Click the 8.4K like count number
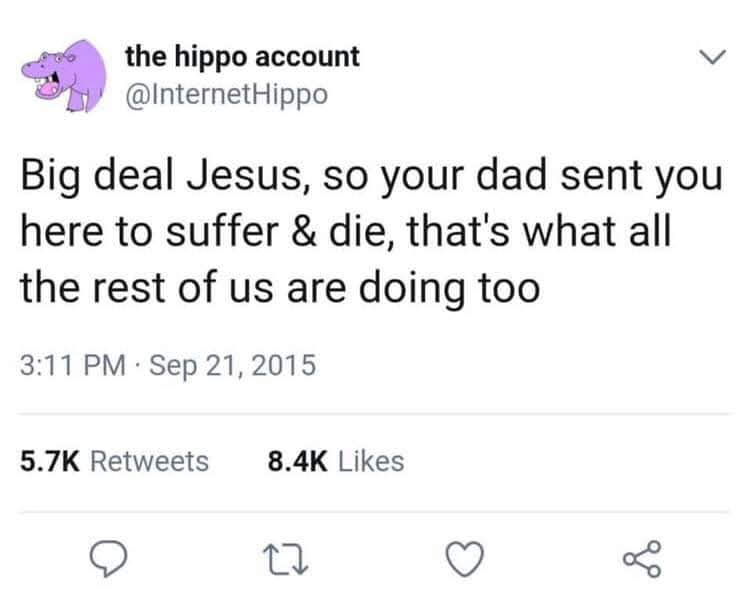The height and width of the screenshot is (597, 736). pyautogui.click(x=295, y=460)
